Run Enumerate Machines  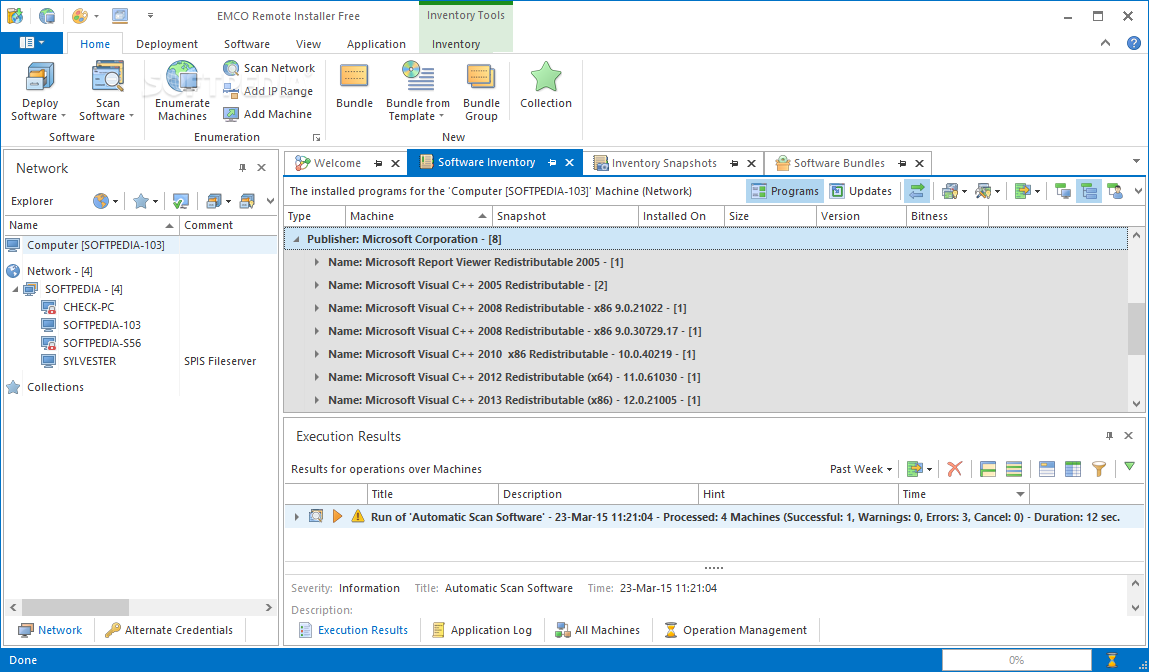click(x=182, y=92)
